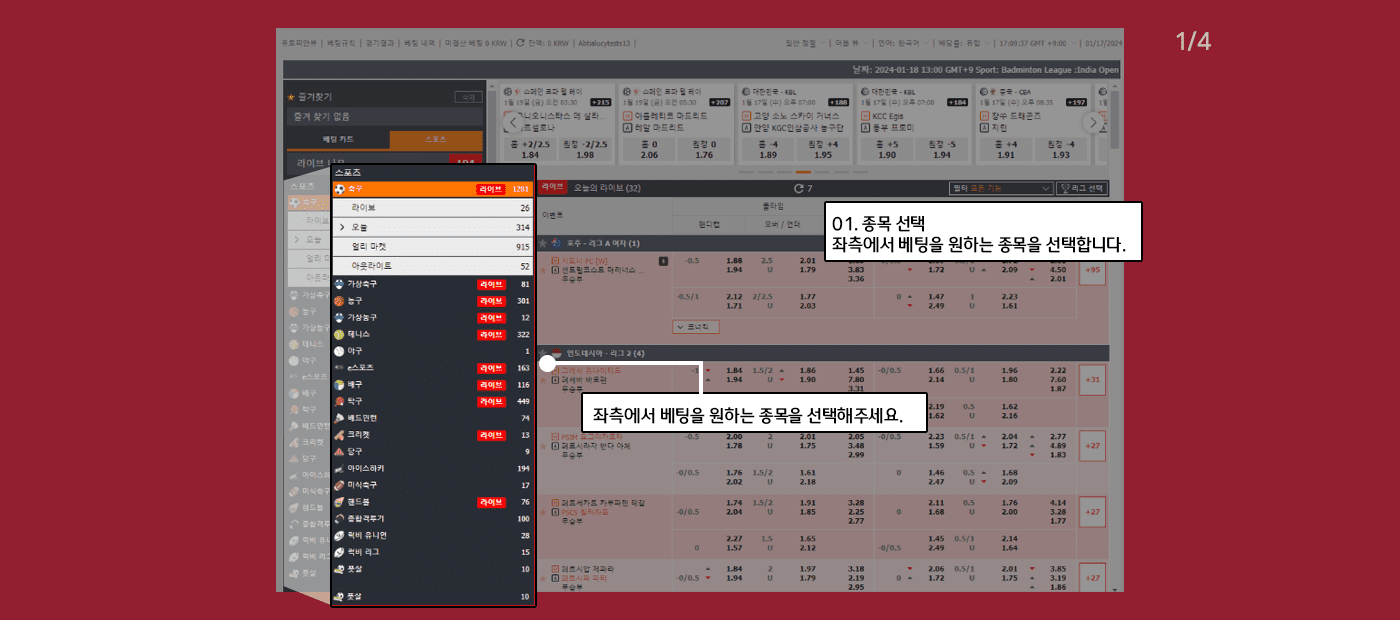Select the 축구 soccer ball icon
The height and width of the screenshot is (620, 1400).
click(341, 189)
